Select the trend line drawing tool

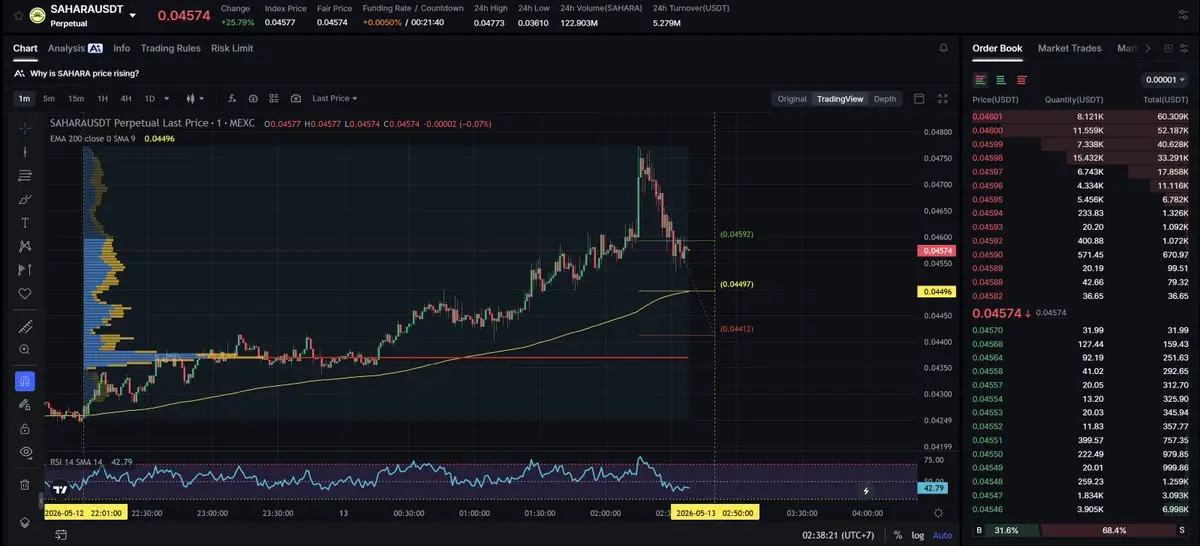(25, 152)
